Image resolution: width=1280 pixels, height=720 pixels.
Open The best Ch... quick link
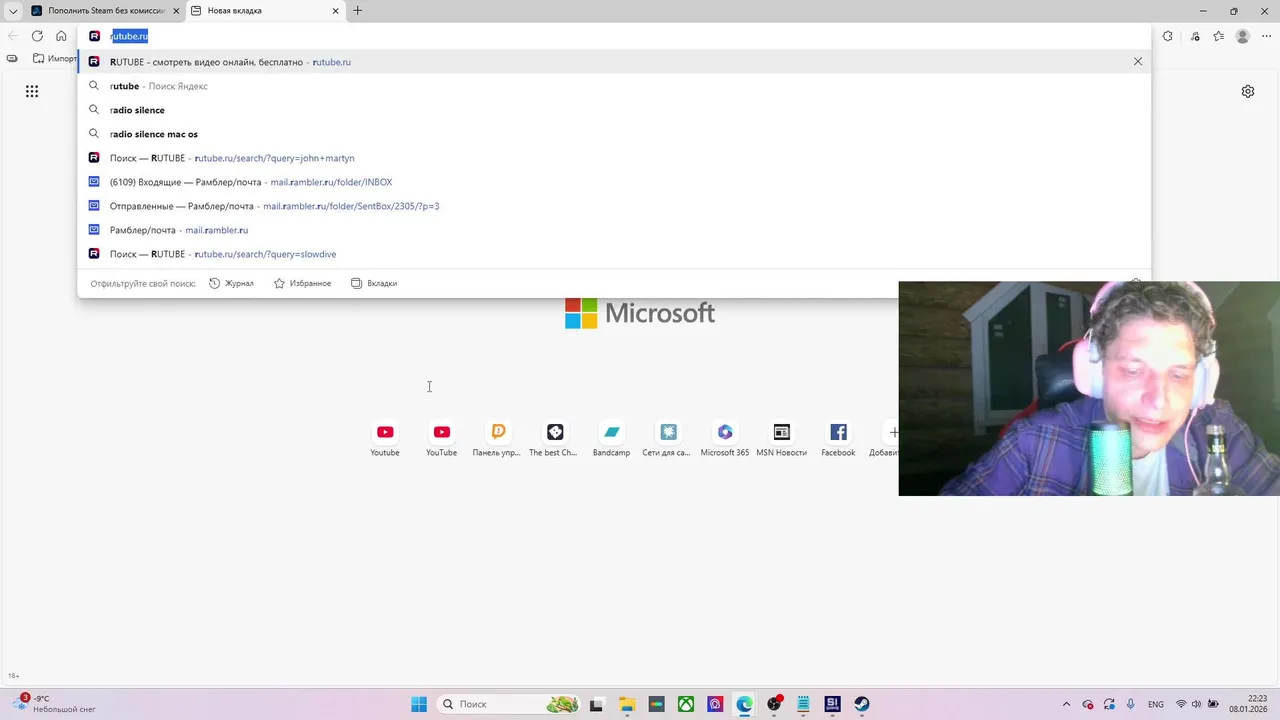tap(555, 438)
